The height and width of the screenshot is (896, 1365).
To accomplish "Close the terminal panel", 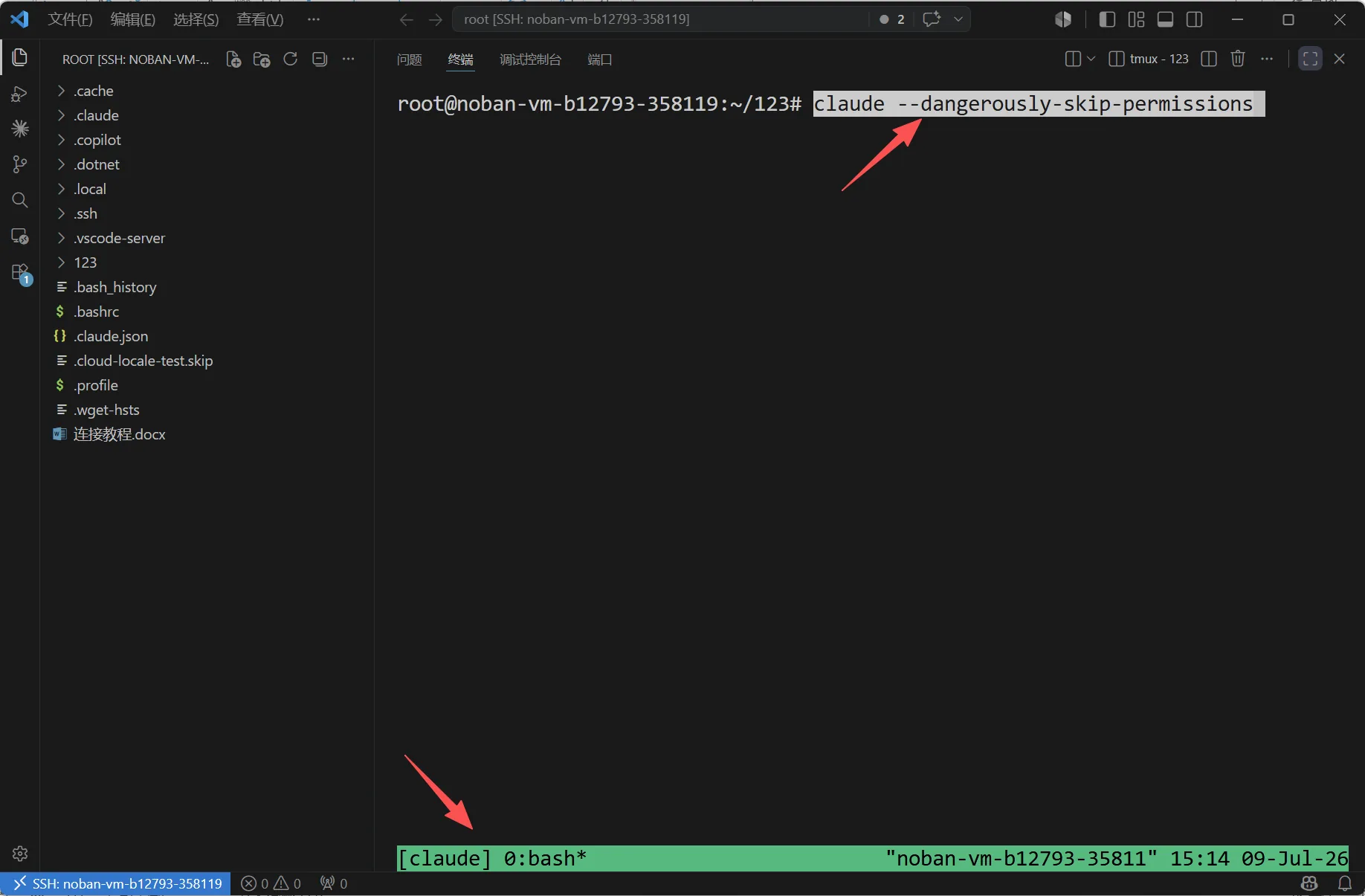I will pos(1340,59).
